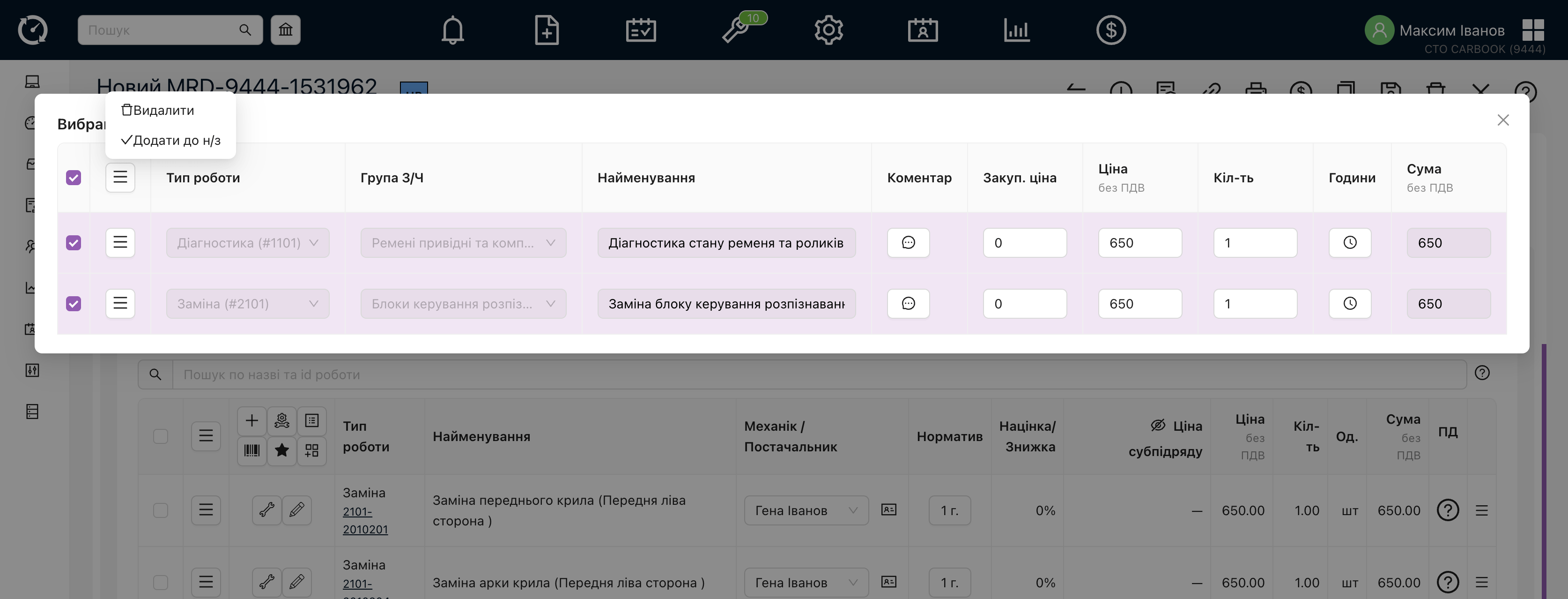The height and width of the screenshot is (599, 1568).
Task: Uncheck the Діагностика стану ременя row checkbox
Action: pyautogui.click(x=74, y=242)
